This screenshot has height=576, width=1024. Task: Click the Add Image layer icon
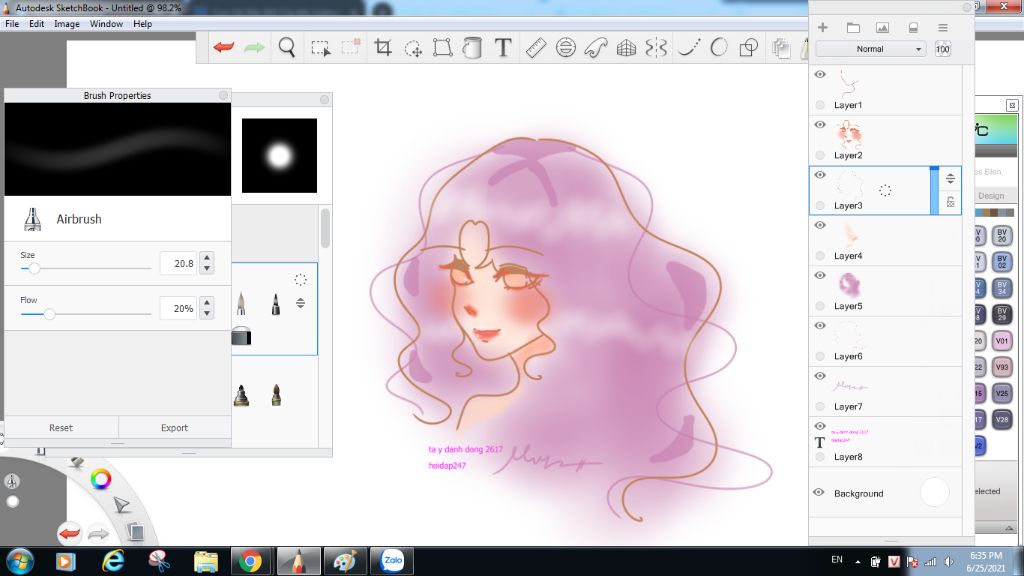point(882,27)
